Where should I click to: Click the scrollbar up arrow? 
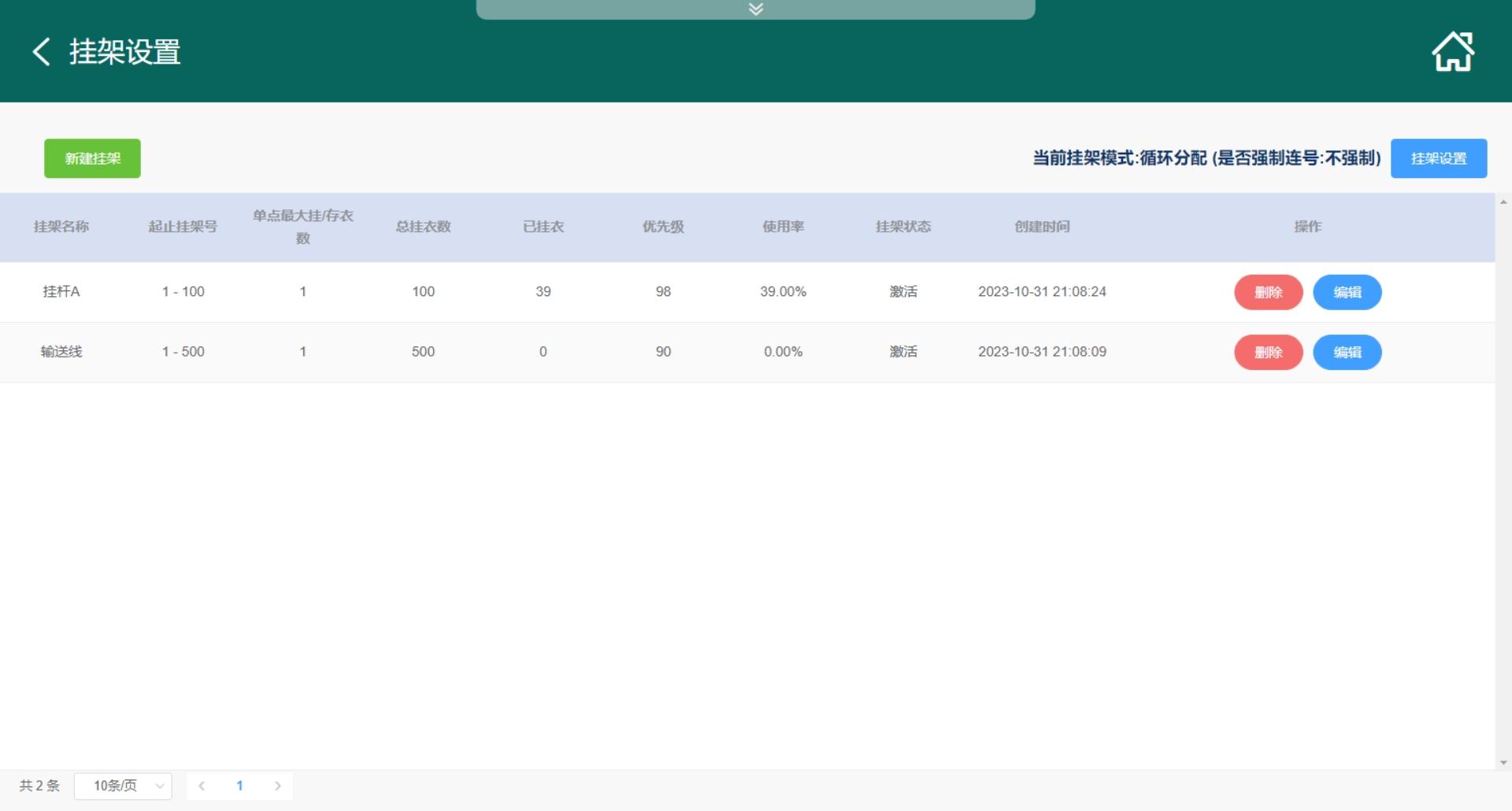click(x=1503, y=202)
